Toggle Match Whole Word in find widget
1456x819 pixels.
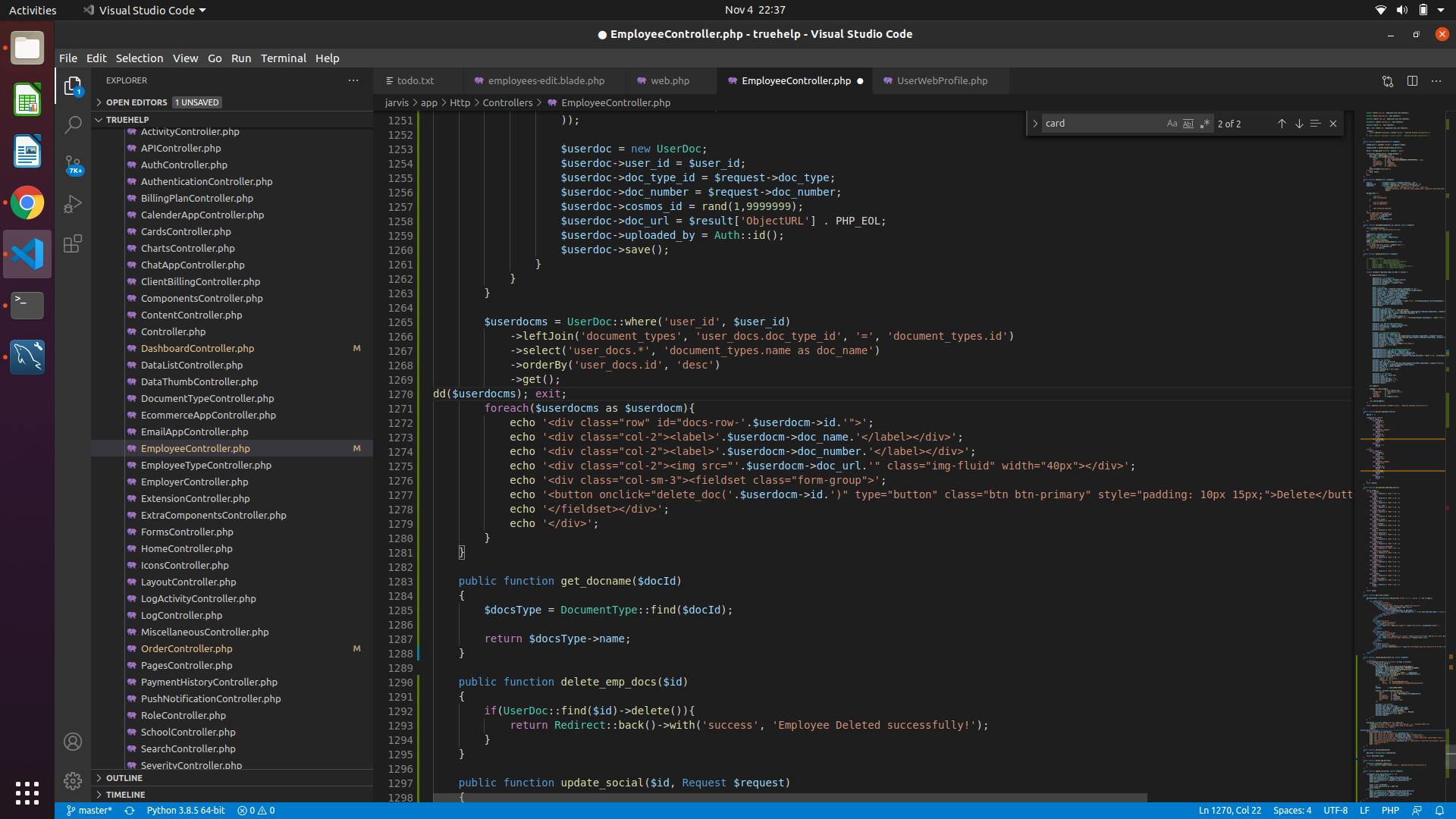(x=1188, y=124)
